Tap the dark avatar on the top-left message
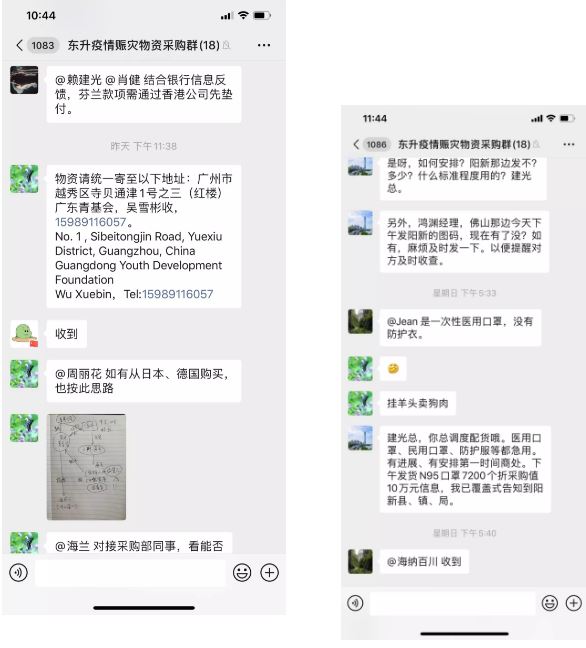586x648 pixels. coord(24,80)
